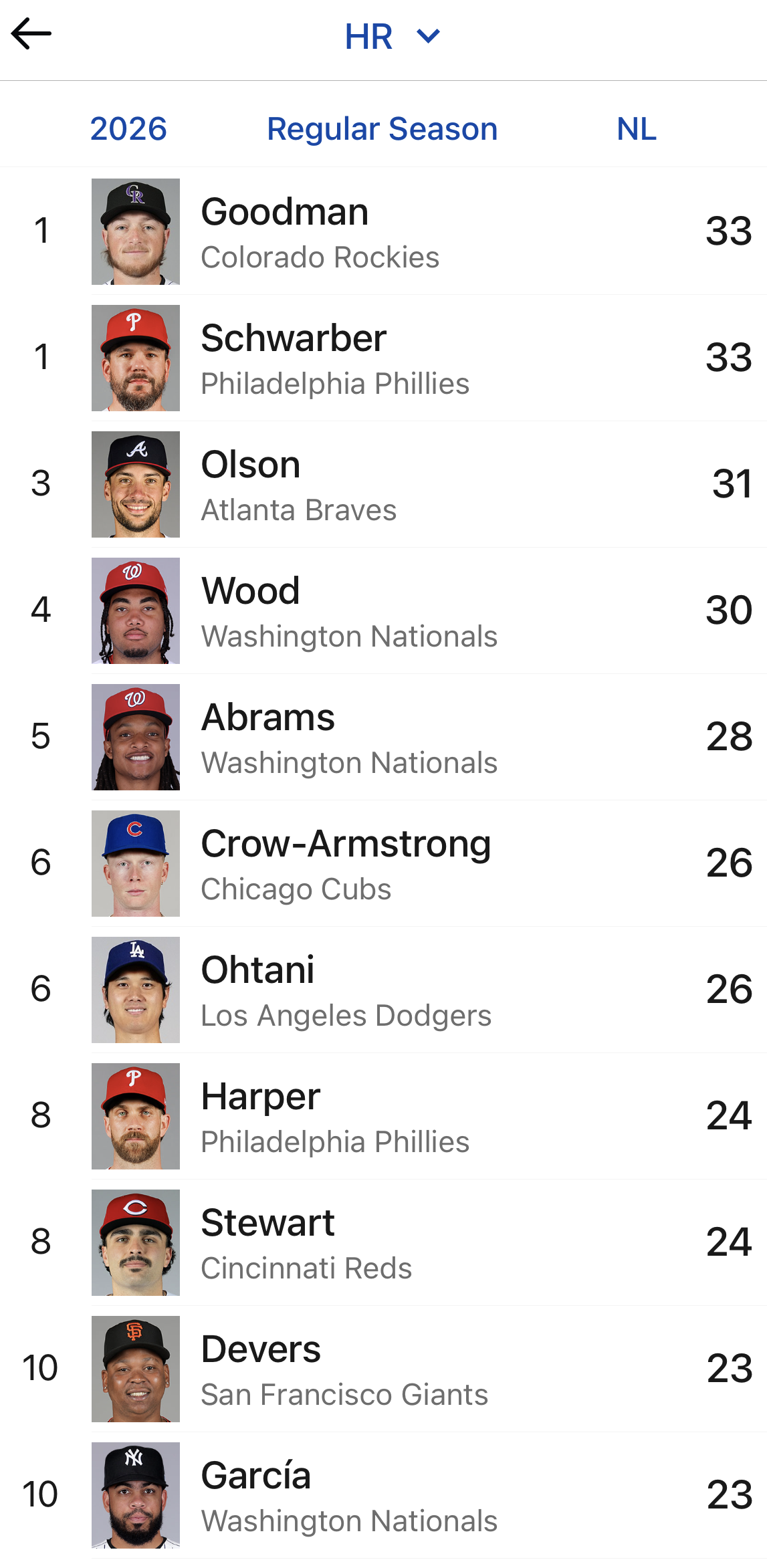This screenshot has width=767, height=1568.
Task: Open Ohtani's Dodgers headshot
Action: tap(136, 990)
